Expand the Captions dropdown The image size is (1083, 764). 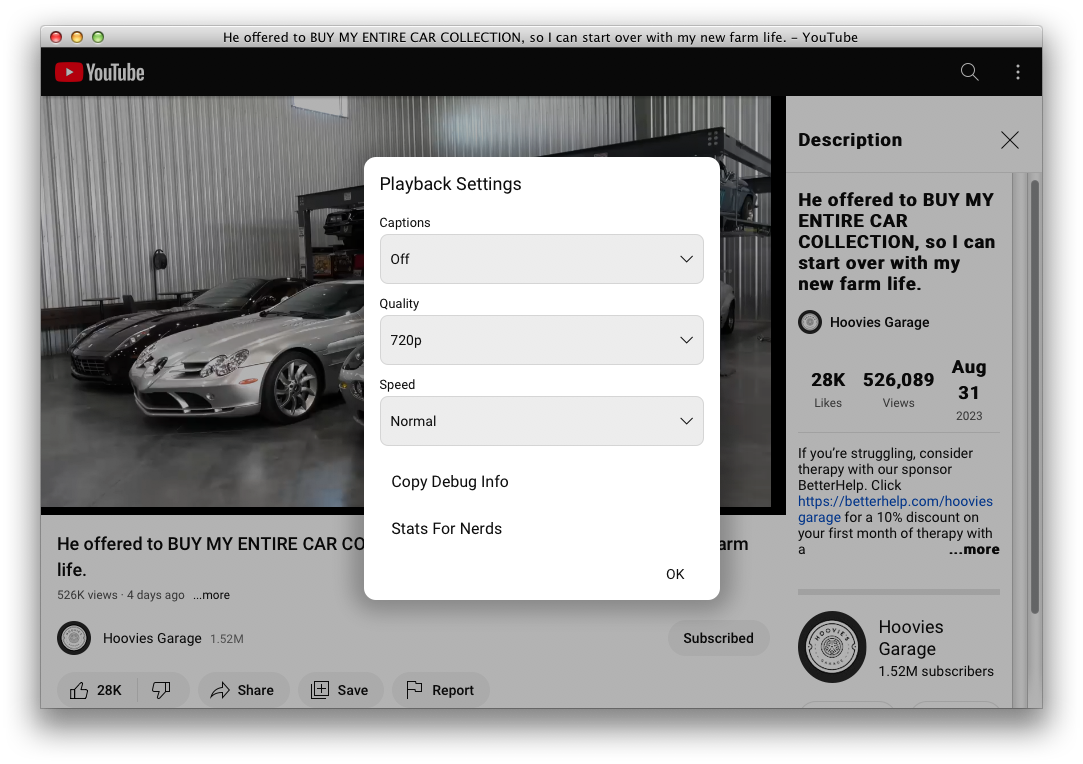(541, 259)
